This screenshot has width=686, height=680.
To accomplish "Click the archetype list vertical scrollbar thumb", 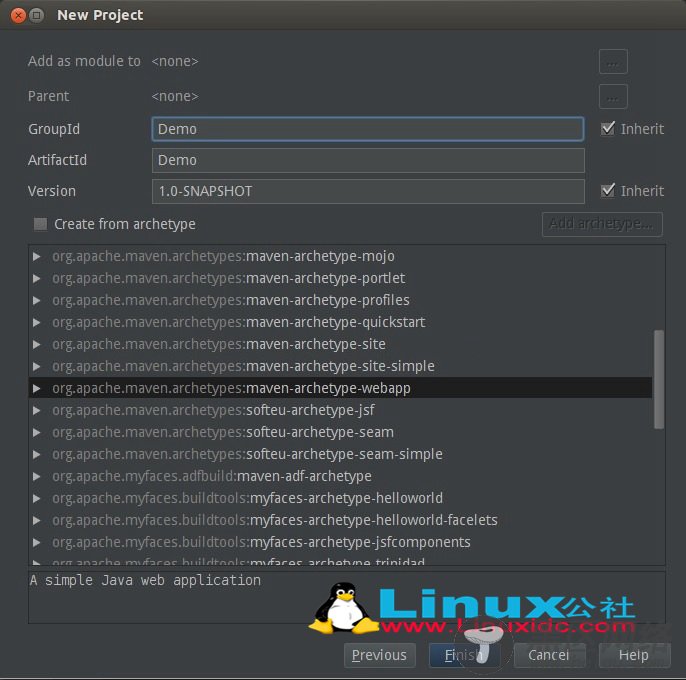I will 658,379.
